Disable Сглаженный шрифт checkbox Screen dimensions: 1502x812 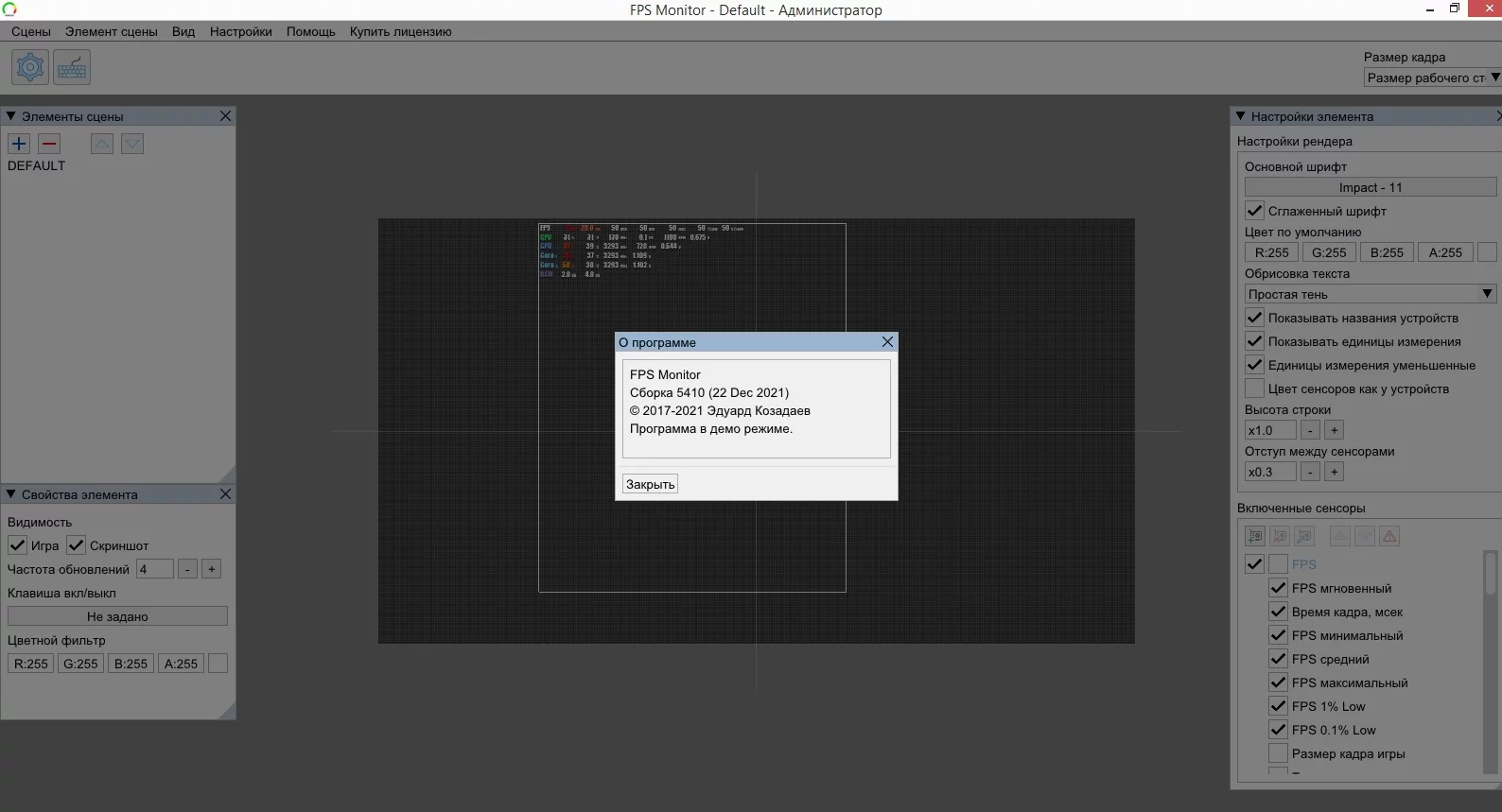1254,211
